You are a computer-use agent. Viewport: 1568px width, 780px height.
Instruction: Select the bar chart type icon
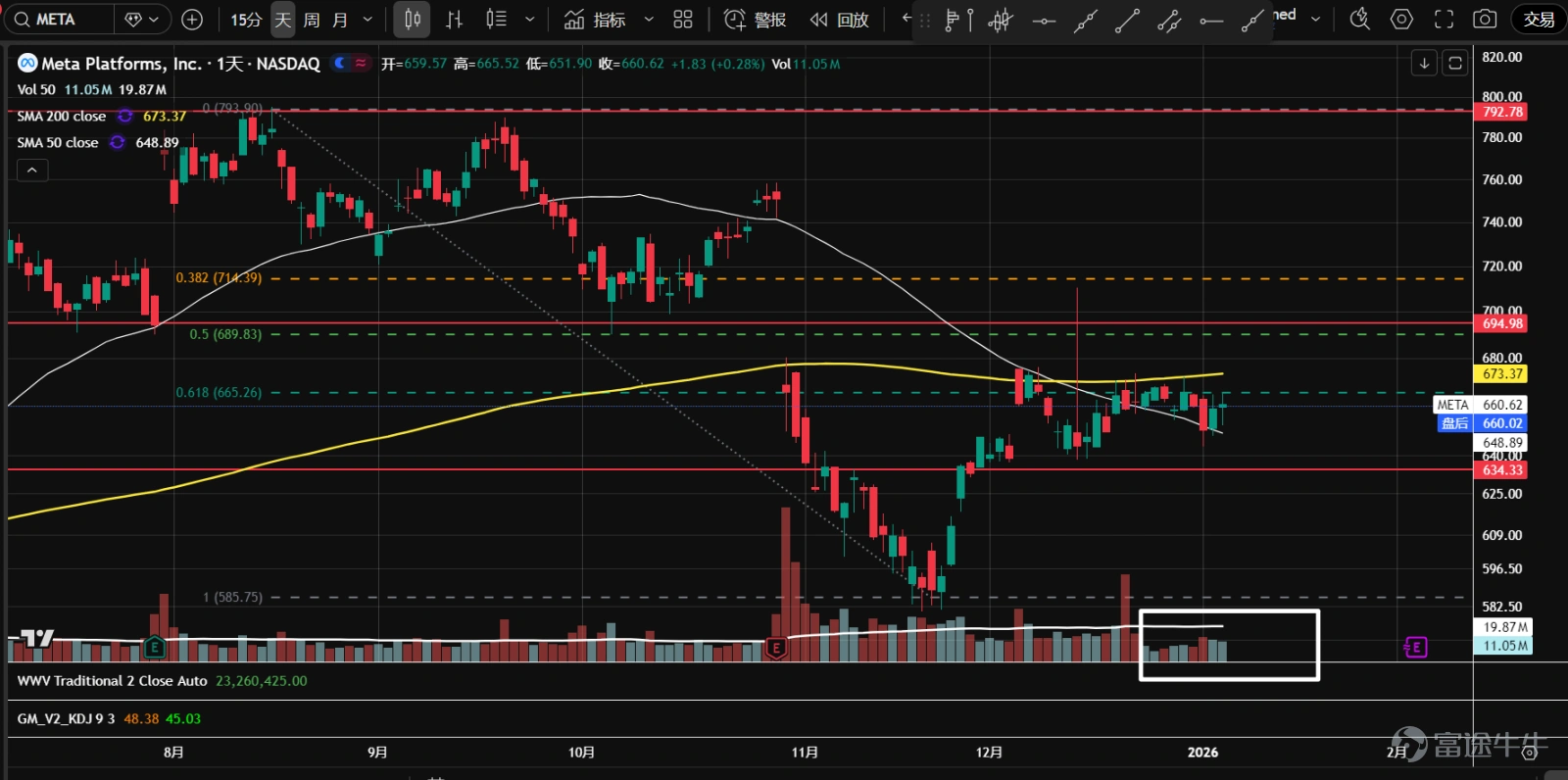(455, 19)
